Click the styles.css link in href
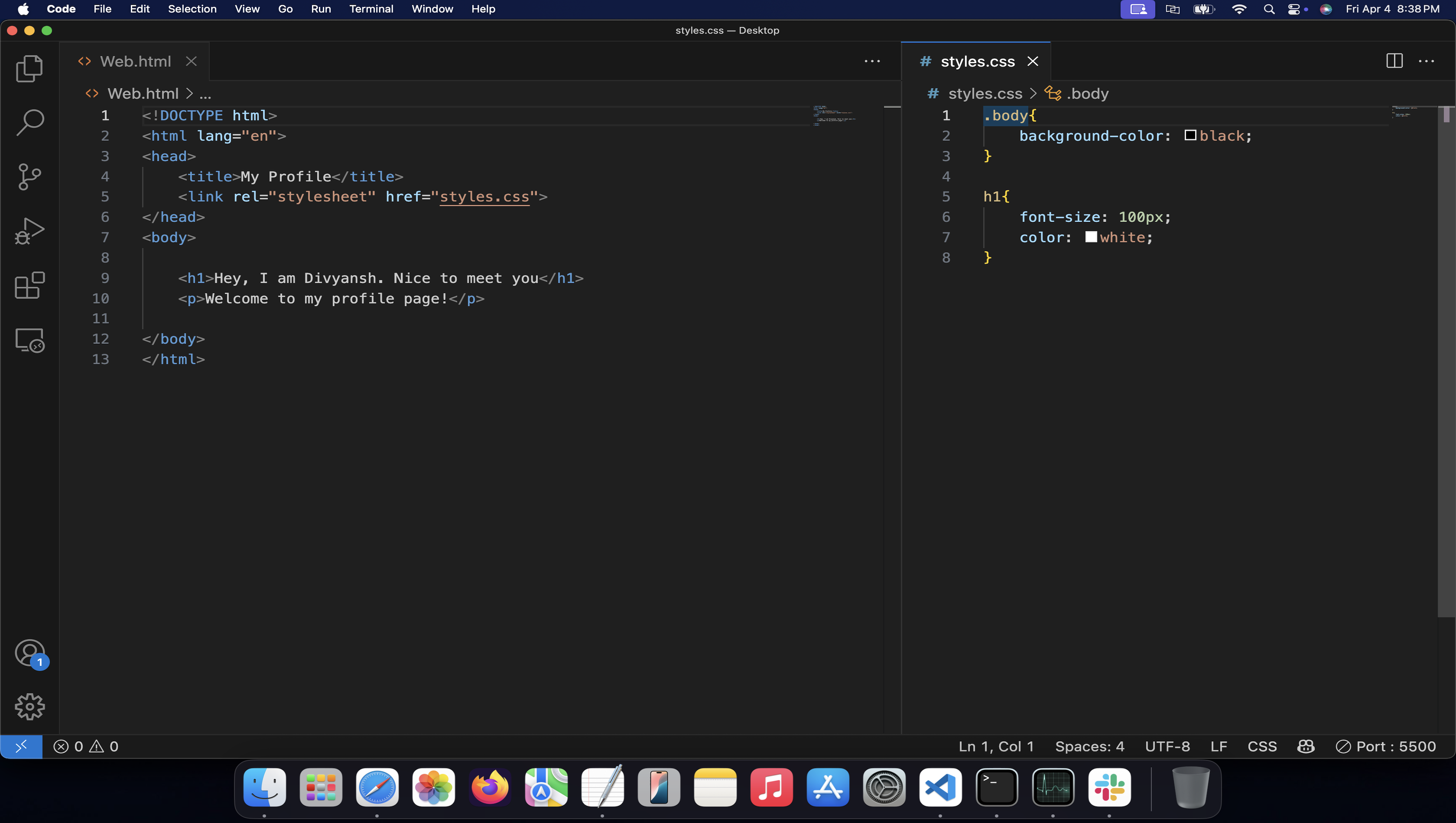This screenshot has width=1456, height=823. (484, 197)
